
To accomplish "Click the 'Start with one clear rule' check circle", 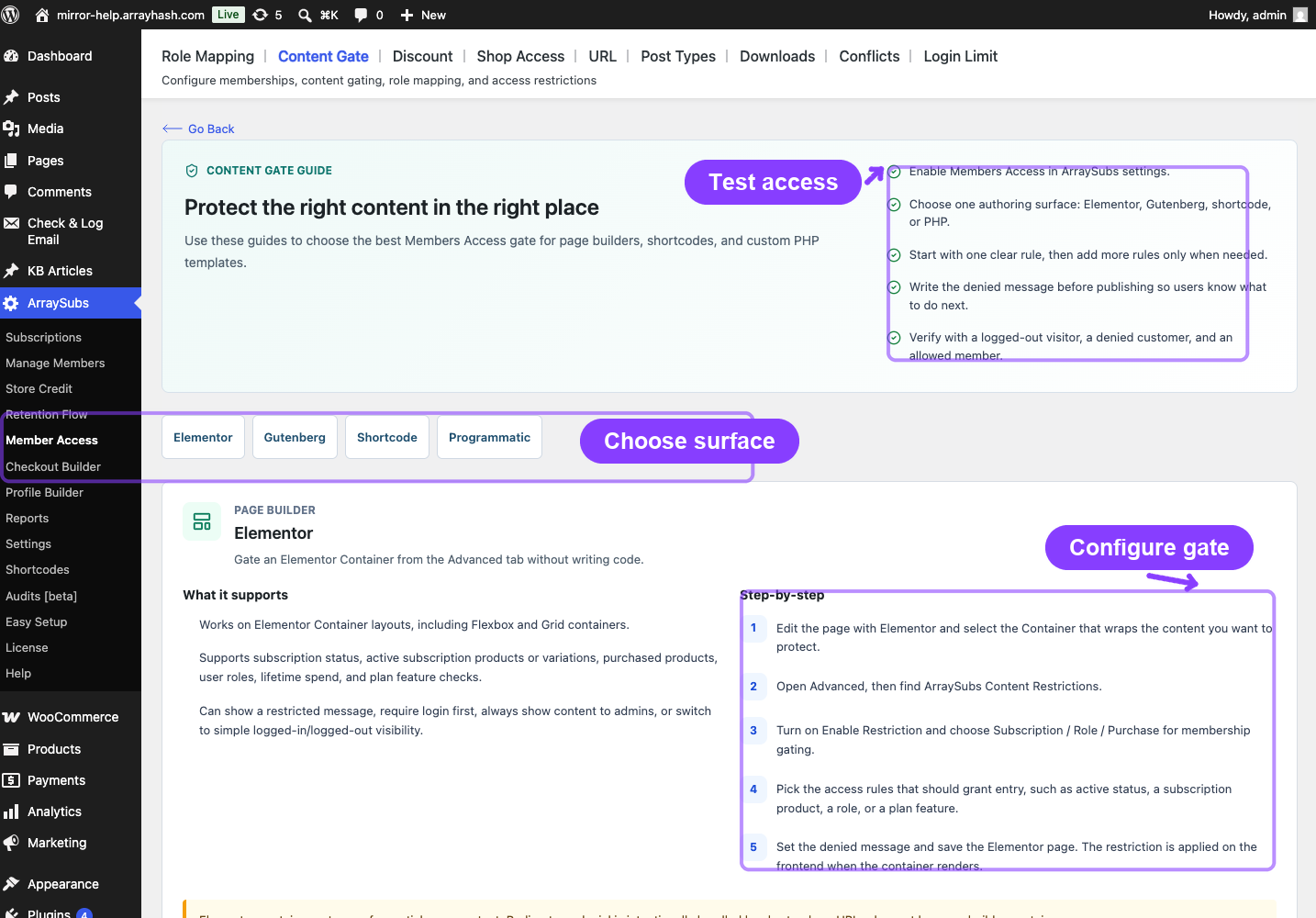I will tap(894, 255).
